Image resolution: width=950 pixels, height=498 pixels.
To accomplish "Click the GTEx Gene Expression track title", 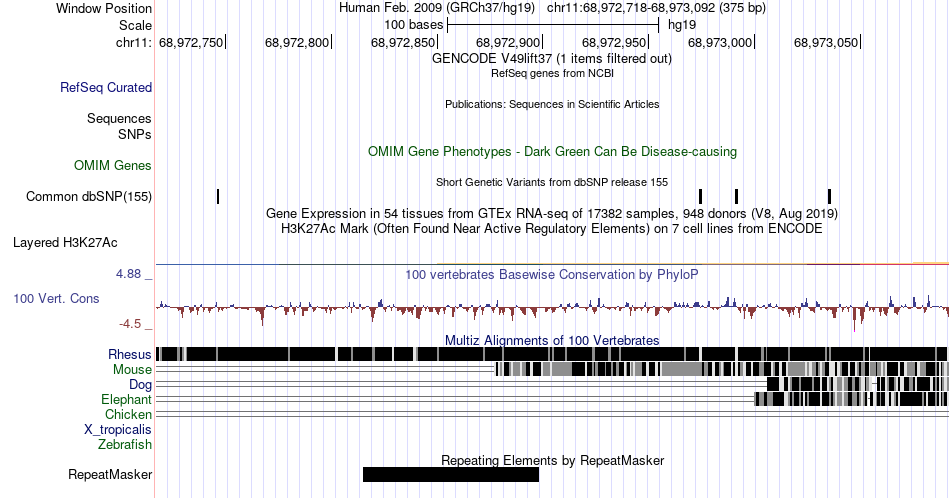I will pos(552,213).
